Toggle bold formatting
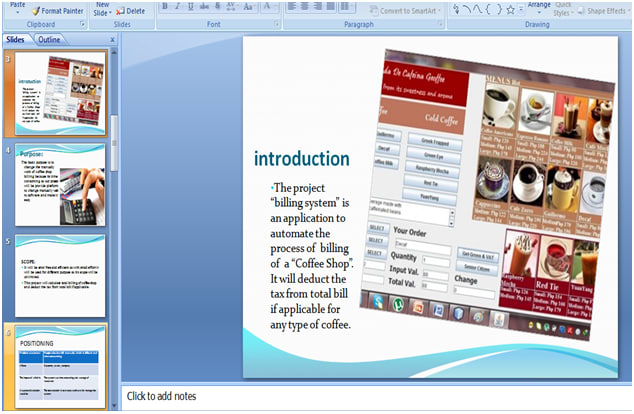Viewport: 634px width, 414px height. (165, 6)
